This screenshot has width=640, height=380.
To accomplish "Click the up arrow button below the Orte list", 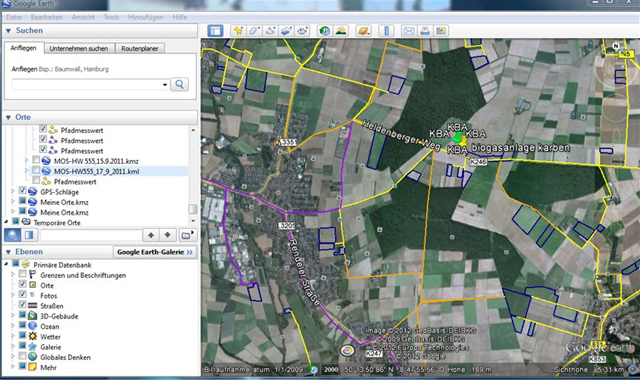I will [151, 235].
